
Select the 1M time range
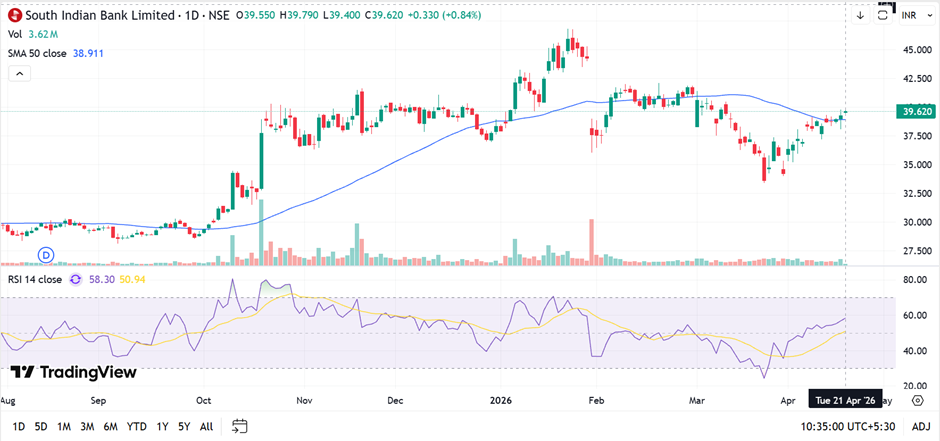point(63,427)
